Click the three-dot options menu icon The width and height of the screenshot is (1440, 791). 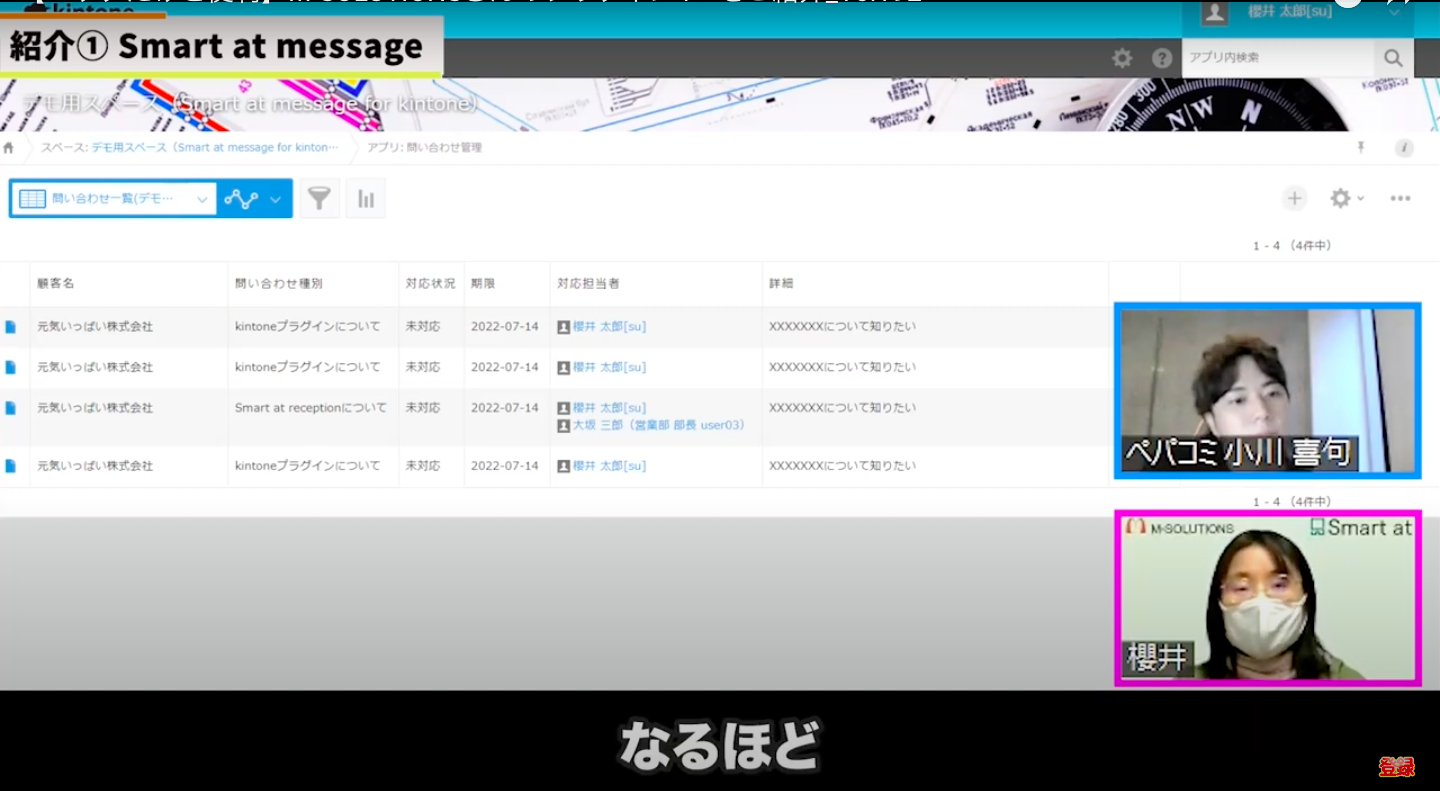pyautogui.click(x=1400, y=199)
